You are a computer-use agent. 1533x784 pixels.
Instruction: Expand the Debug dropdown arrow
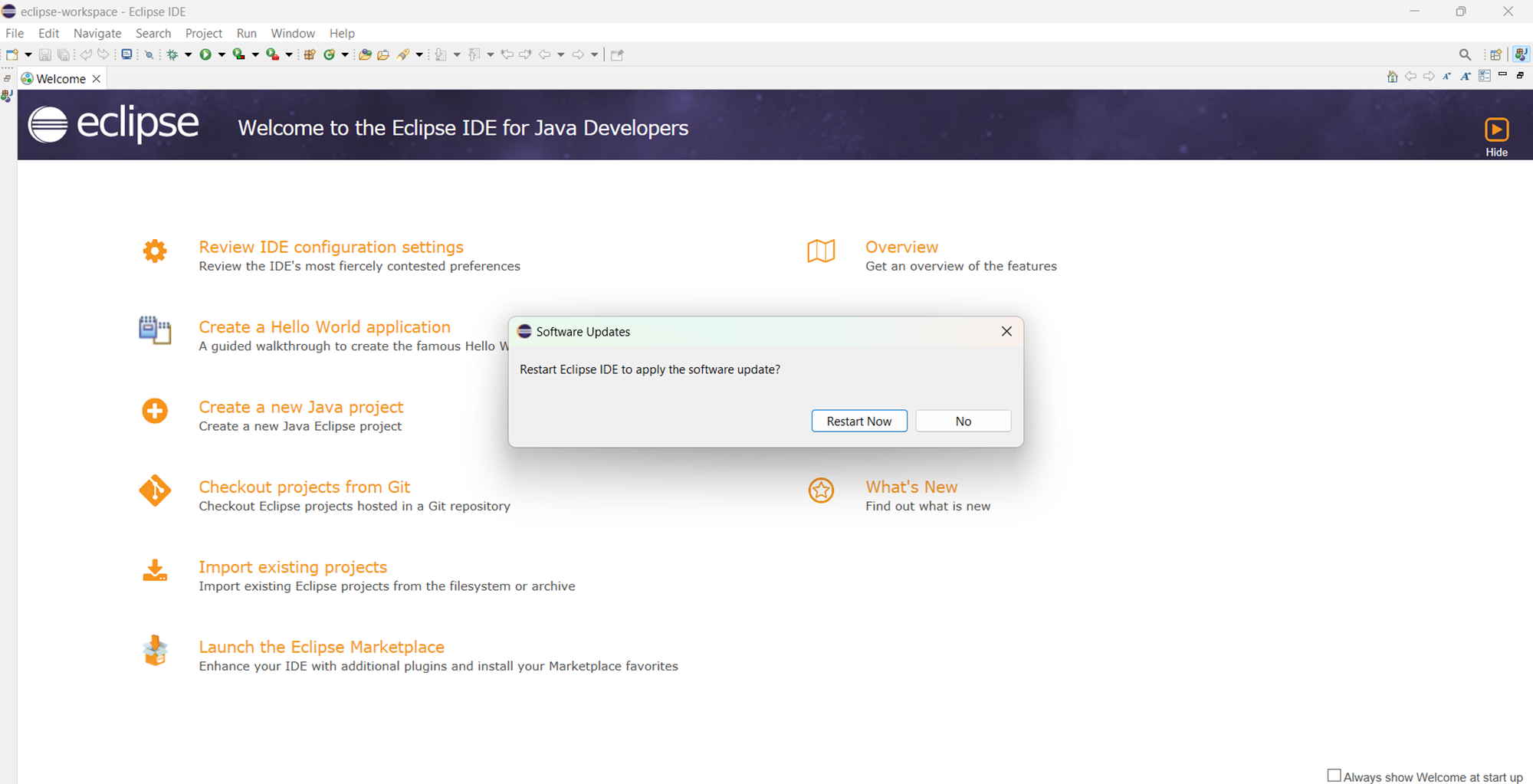pos(189,54)
